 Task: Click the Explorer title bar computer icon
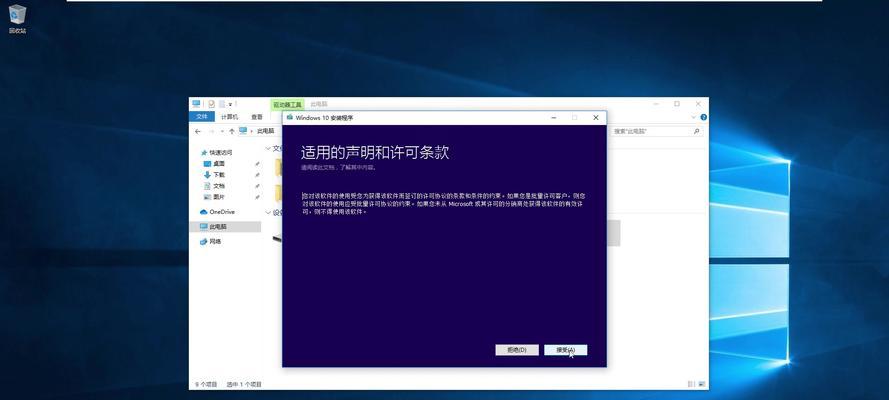196,104
